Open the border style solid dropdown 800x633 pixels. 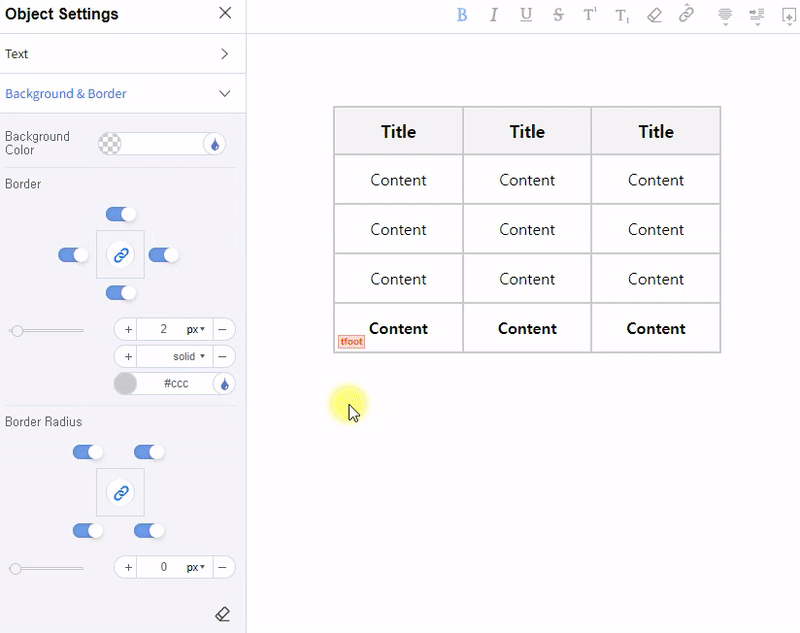click(189, 356)
